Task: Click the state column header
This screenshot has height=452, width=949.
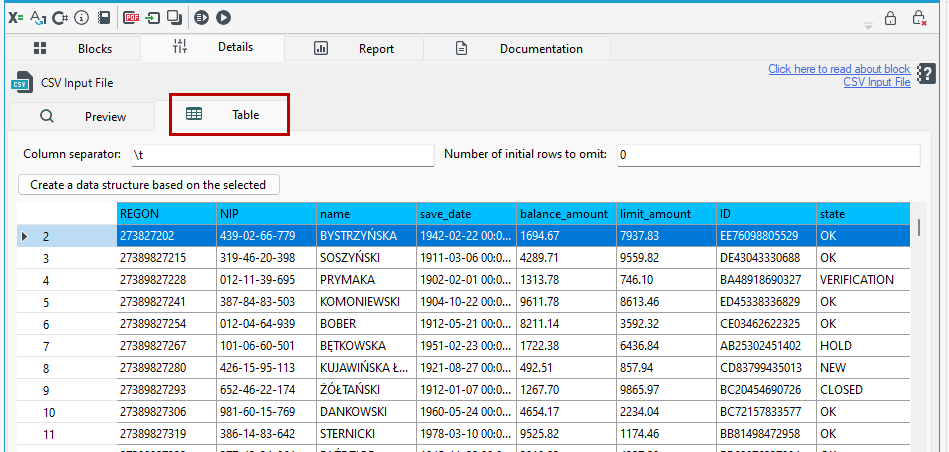Action: [x=862, y=214]
